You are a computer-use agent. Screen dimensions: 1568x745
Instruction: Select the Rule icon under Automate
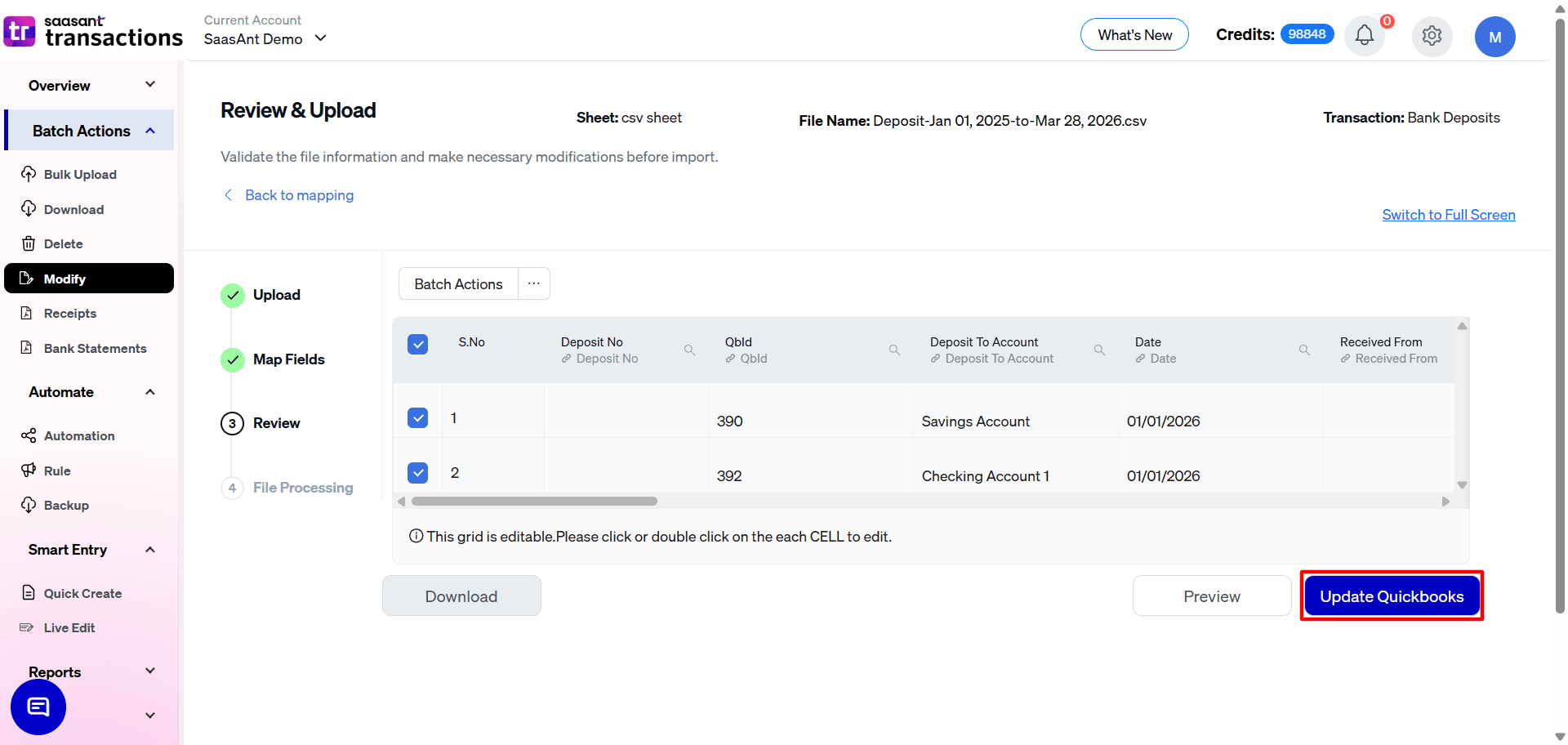[29, 470]
